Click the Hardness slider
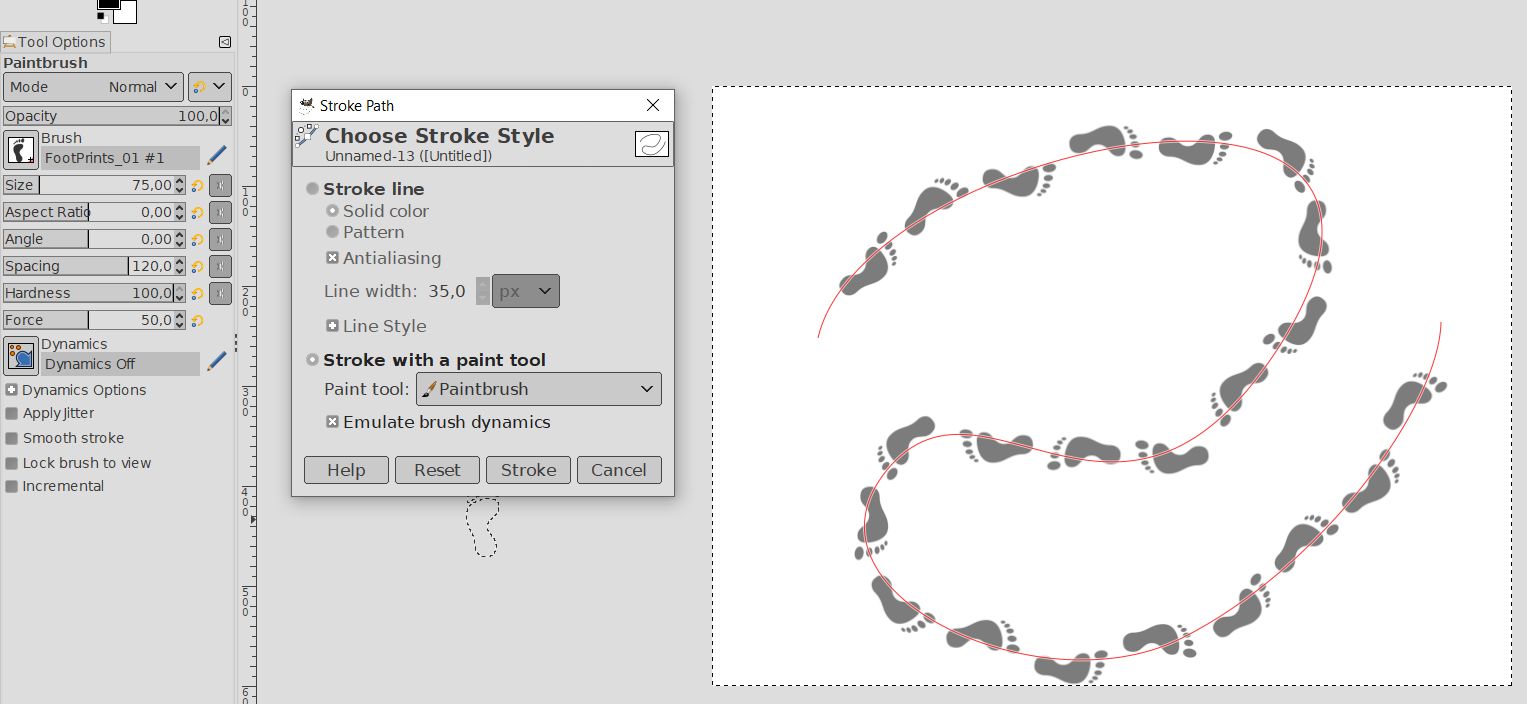 [88, 293]
